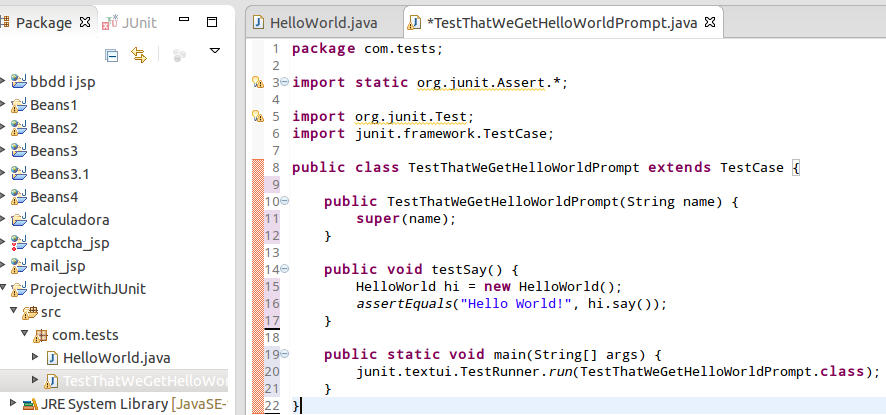This screenshot has width=886, height=415.
Task: Click the Collapse All icon in Package Explorer
Action: pos(112,56)
